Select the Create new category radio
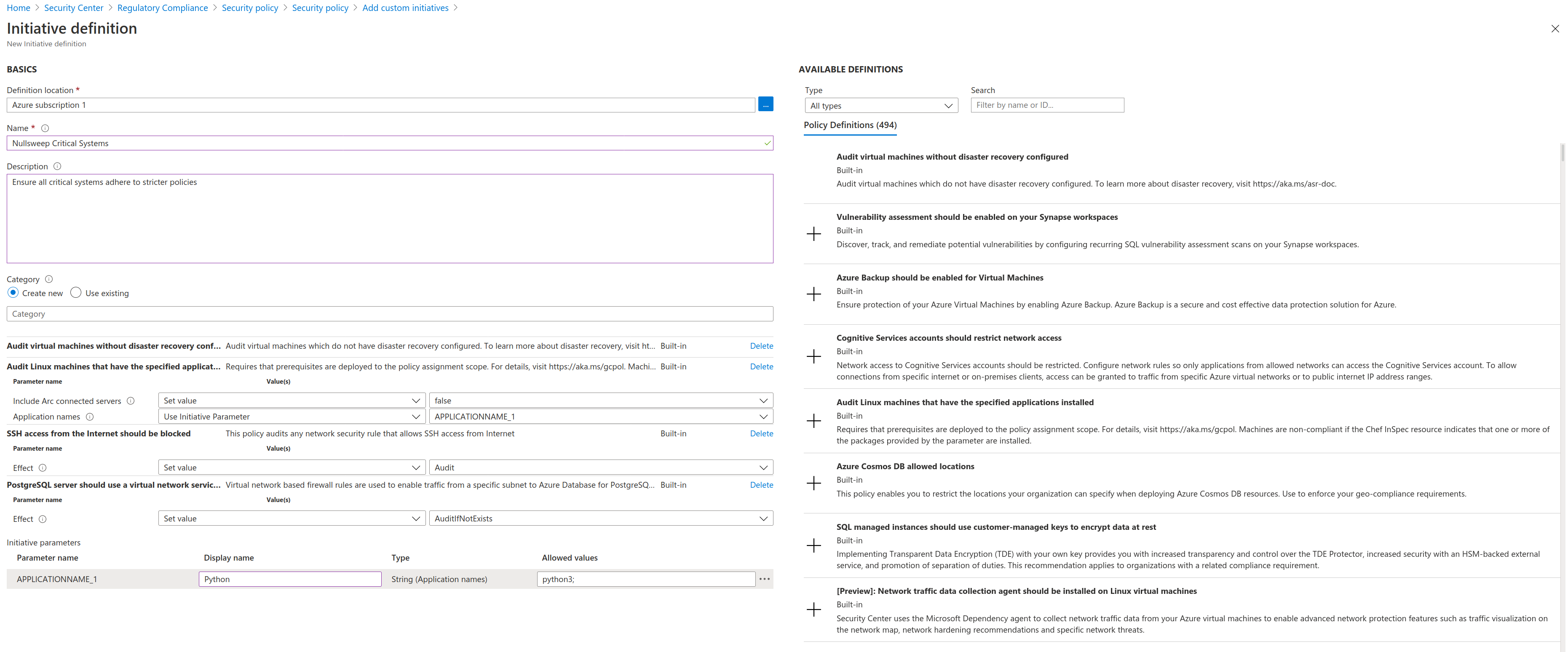The image size is (1568, 652). coord(13,293)
